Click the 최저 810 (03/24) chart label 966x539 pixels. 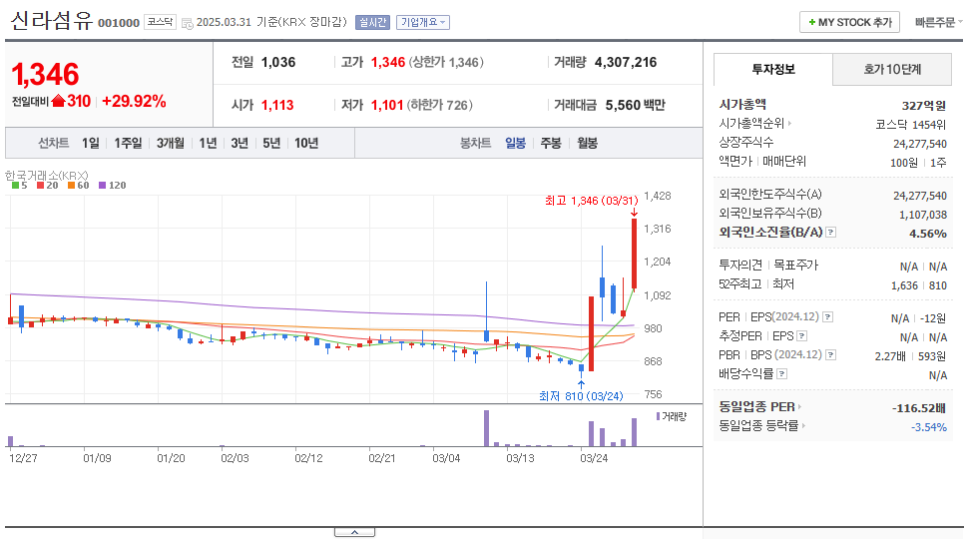click(x=581, y=396)
